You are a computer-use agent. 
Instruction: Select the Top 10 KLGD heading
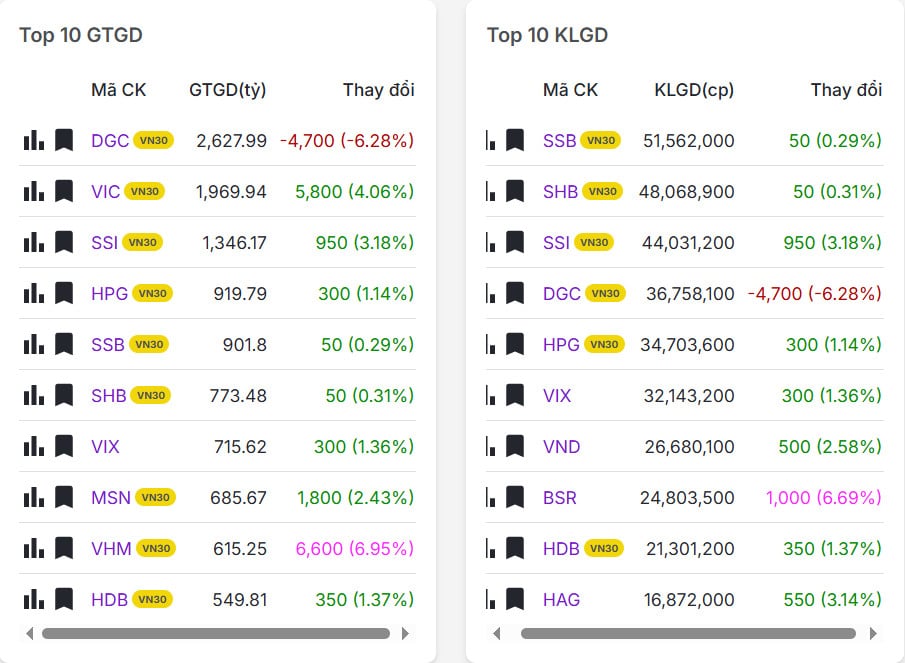pos(548,35)
